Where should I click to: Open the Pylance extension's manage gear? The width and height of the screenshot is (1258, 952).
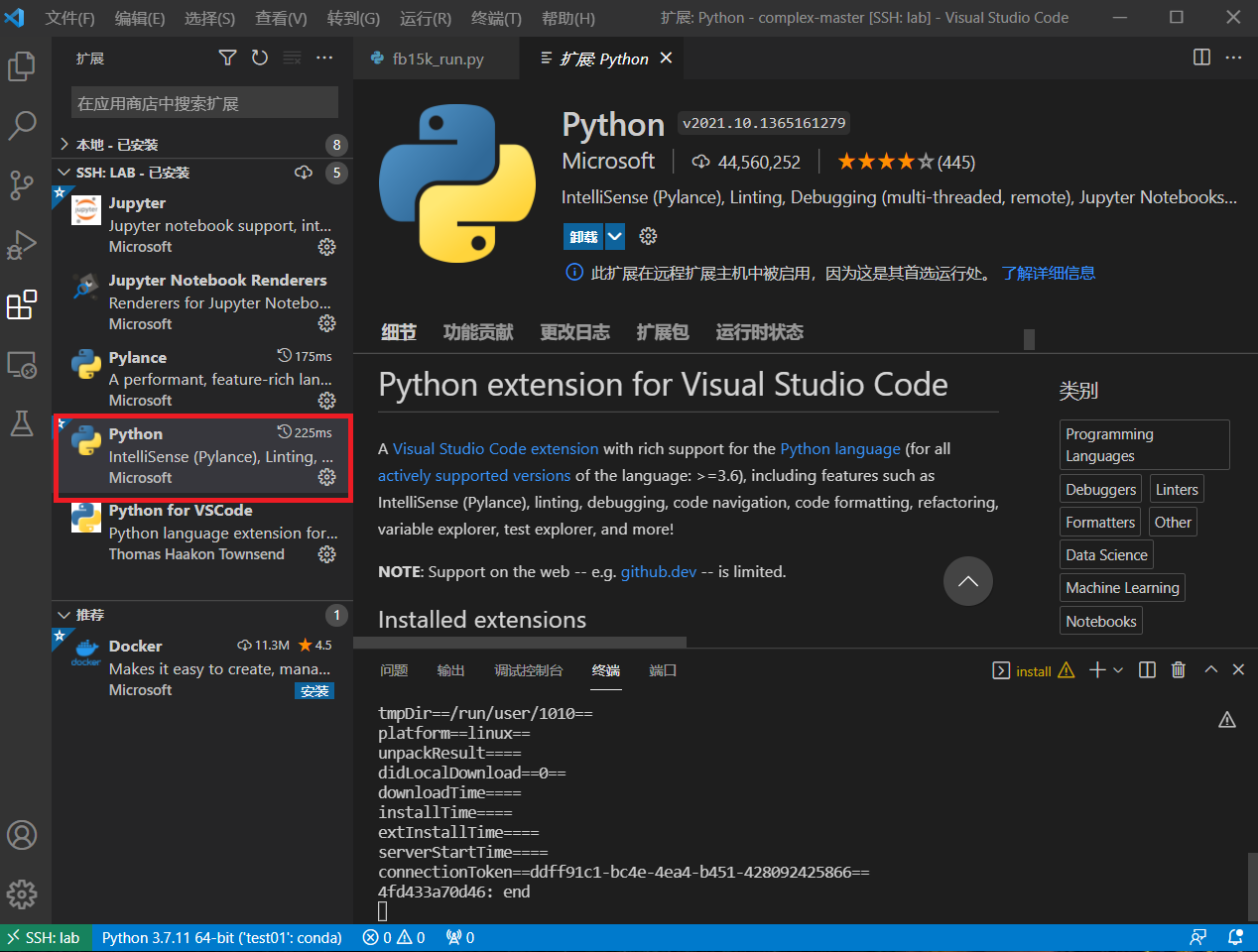tap(326, 401)
